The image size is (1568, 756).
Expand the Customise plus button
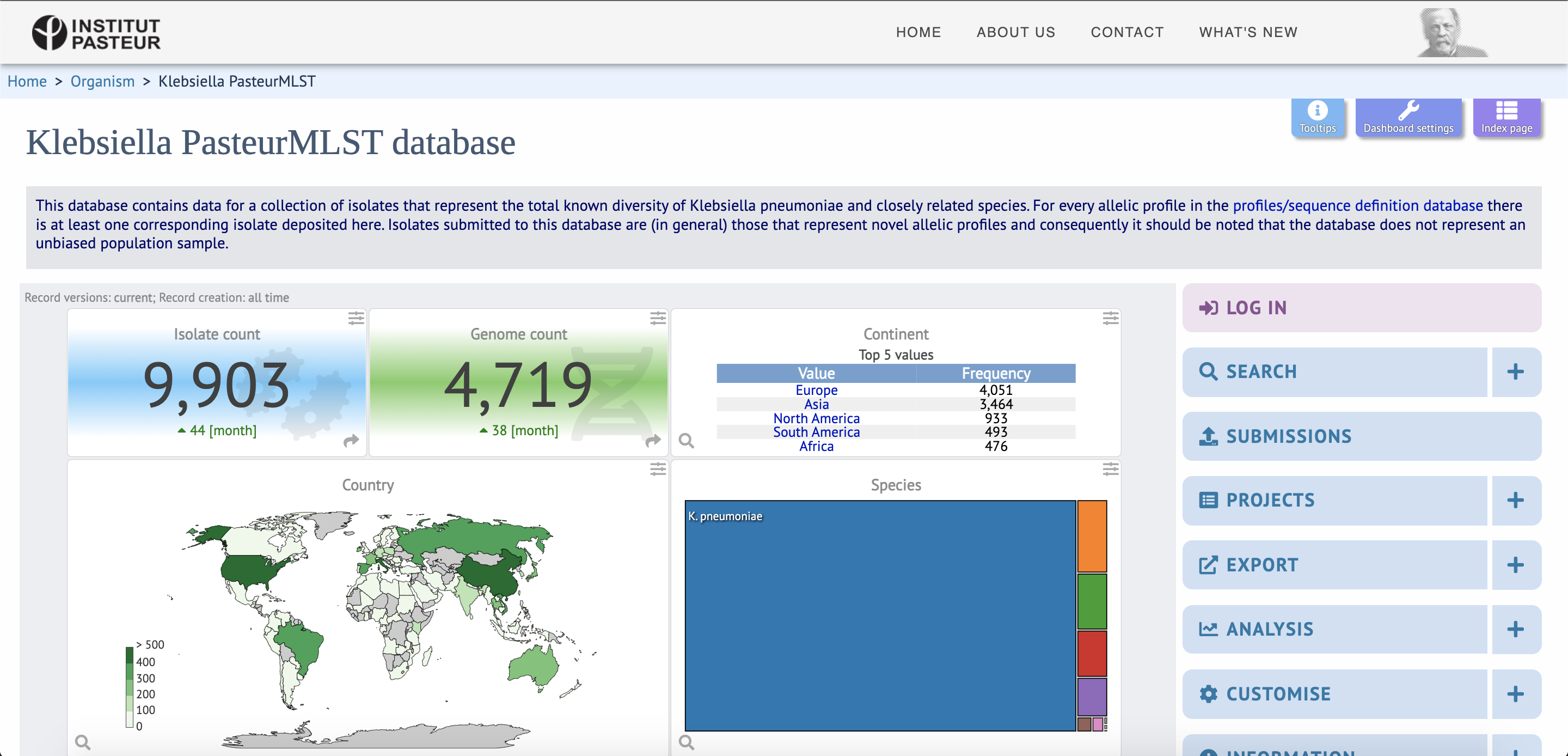1515,694
